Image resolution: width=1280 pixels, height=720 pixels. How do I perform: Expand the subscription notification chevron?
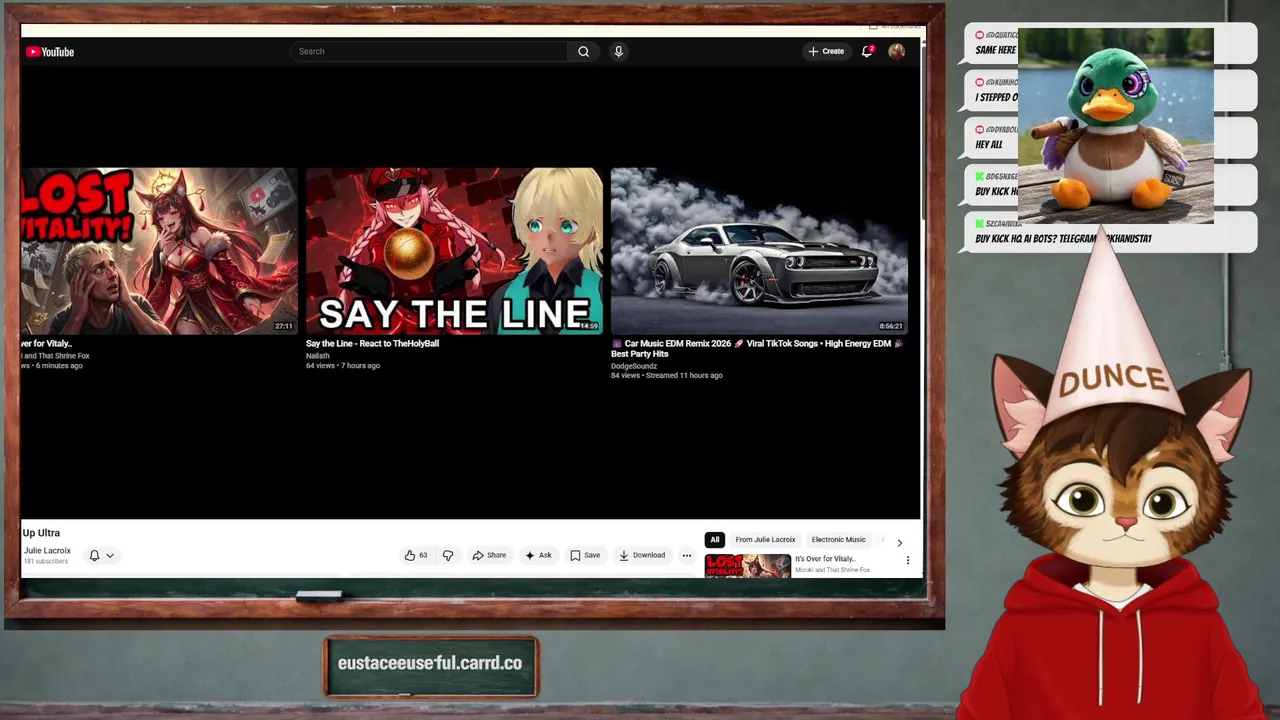coord(110,555)
